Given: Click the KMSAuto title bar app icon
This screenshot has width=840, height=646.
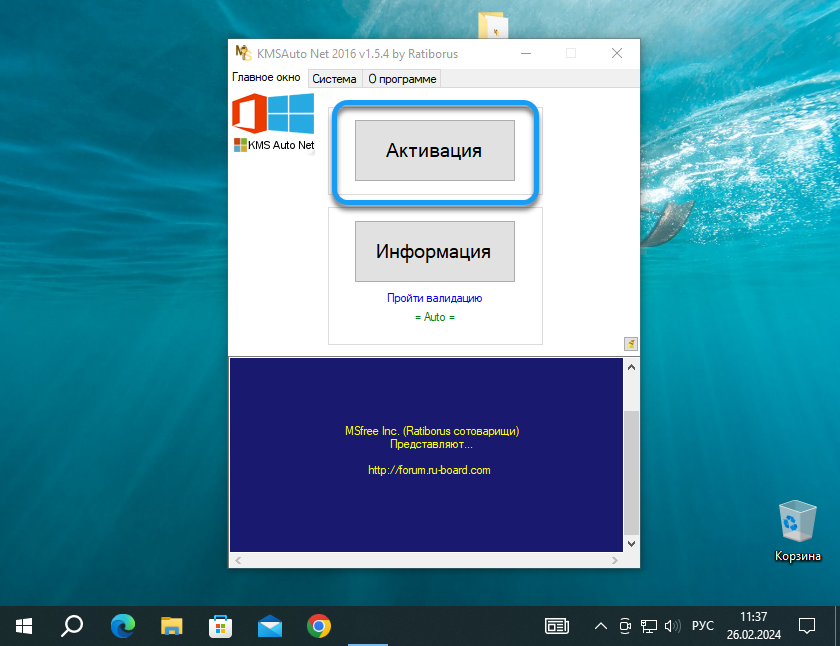Looking at the screenshot, I should click(243, 53).
